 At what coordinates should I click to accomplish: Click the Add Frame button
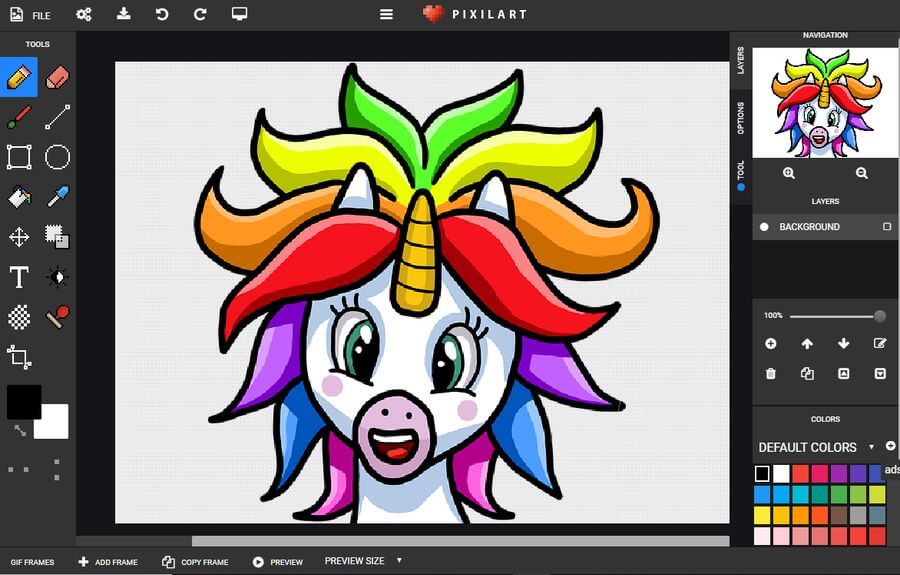(108, 562)
